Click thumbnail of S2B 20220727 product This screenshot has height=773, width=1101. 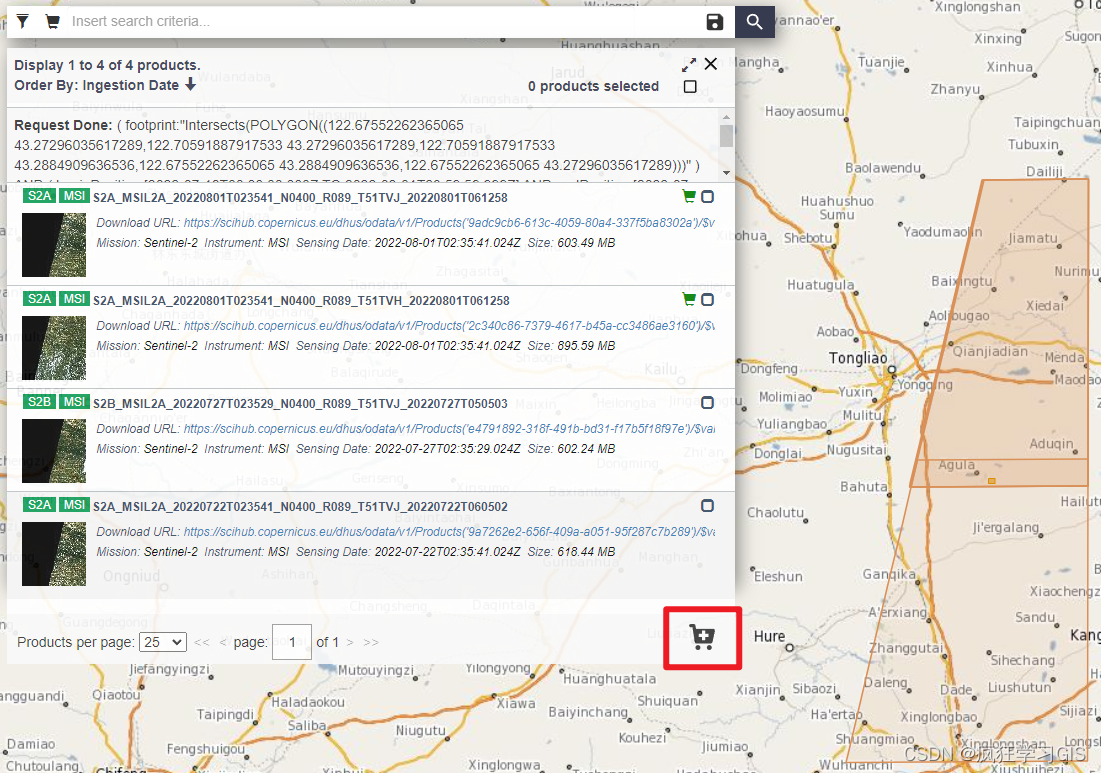coord(54,451)
